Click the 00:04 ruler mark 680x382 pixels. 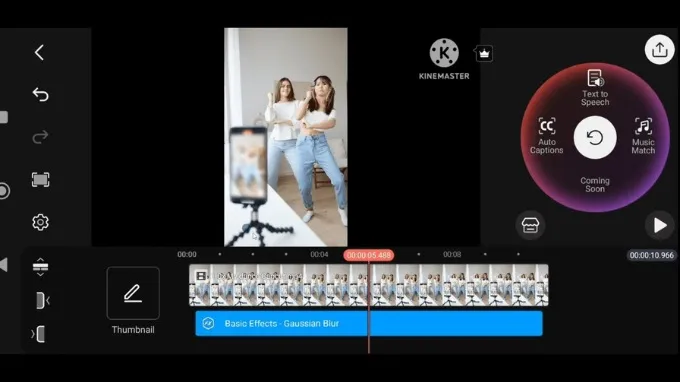coord(319,255)
